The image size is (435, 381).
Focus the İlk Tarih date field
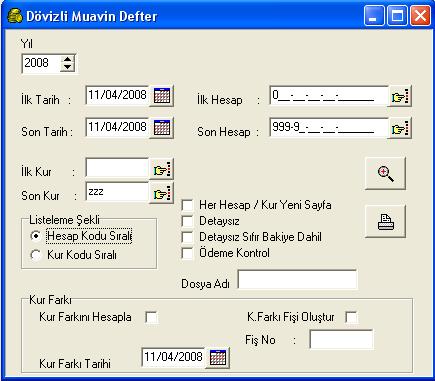pos(117,96)
